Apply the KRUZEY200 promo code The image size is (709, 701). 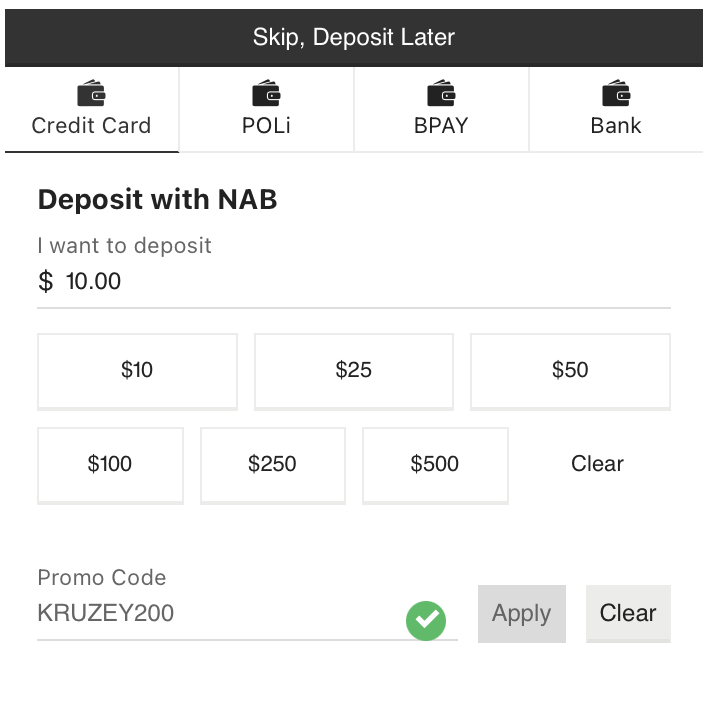tap(522, 614)
